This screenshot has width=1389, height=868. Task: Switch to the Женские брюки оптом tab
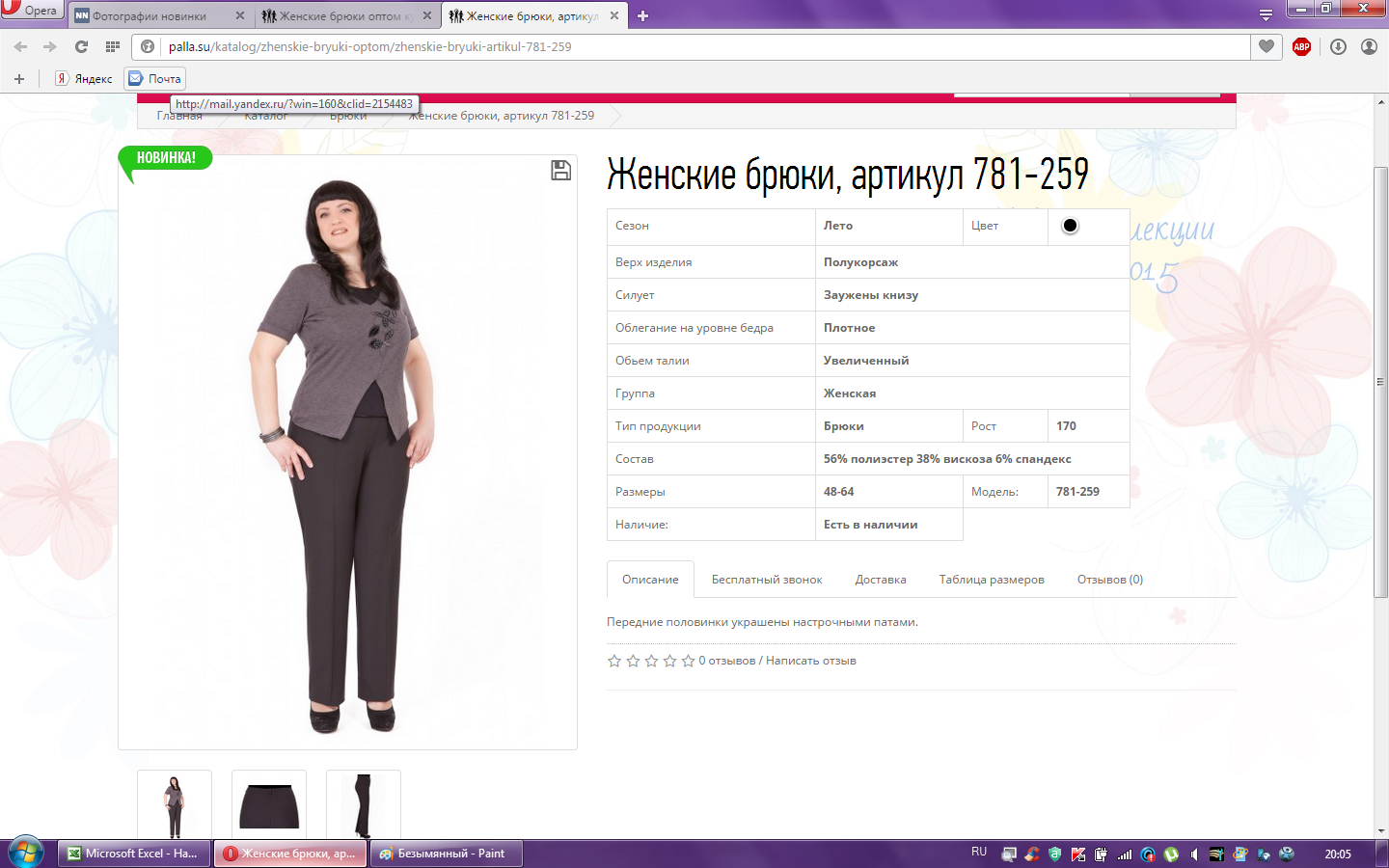345,15
